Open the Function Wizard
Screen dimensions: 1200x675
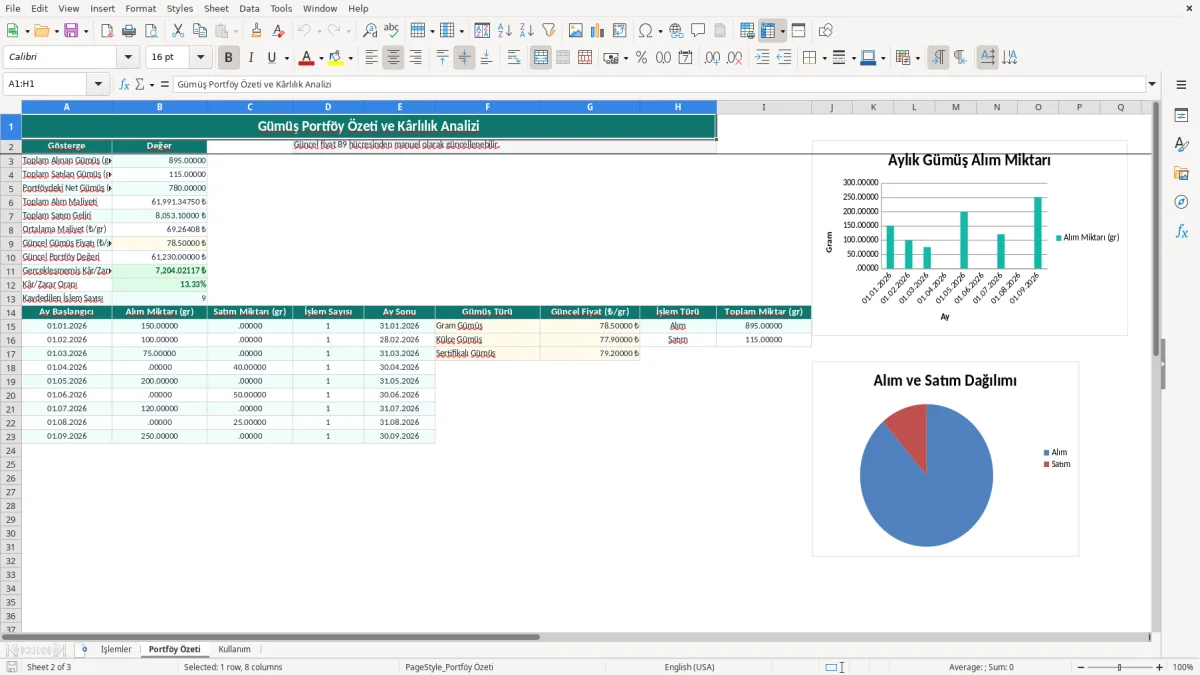[x=125, y=84]
